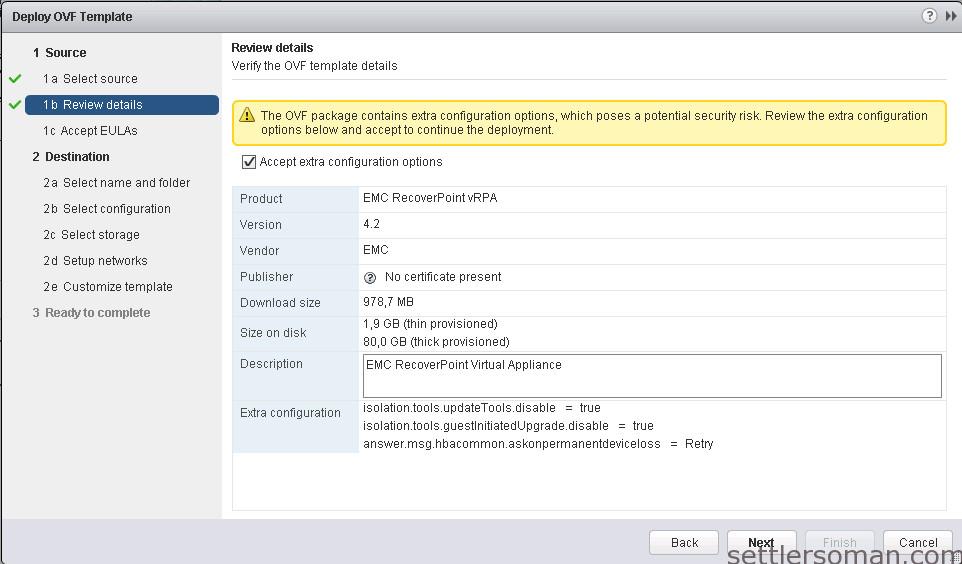This screenshot has width=962, height=564.
Task: Click green checkmark beside Select source
Action: click(x=15, y=79)
